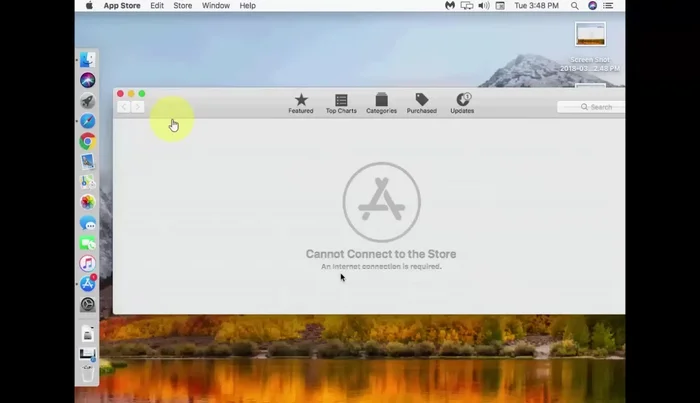The image size is (700, 403).
Task: Open the display mirroring menu bar icon
Action: tap(467, 5)
